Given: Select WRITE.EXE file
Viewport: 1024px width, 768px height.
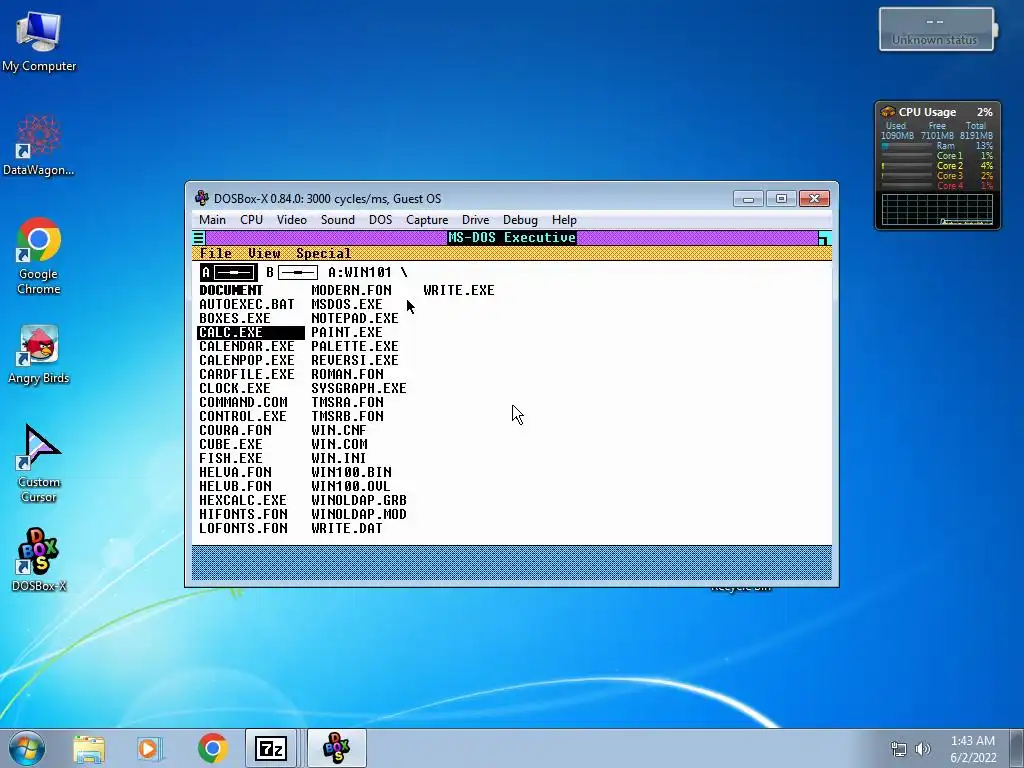Looking at the screenshot, I should [x=458, y=290].
